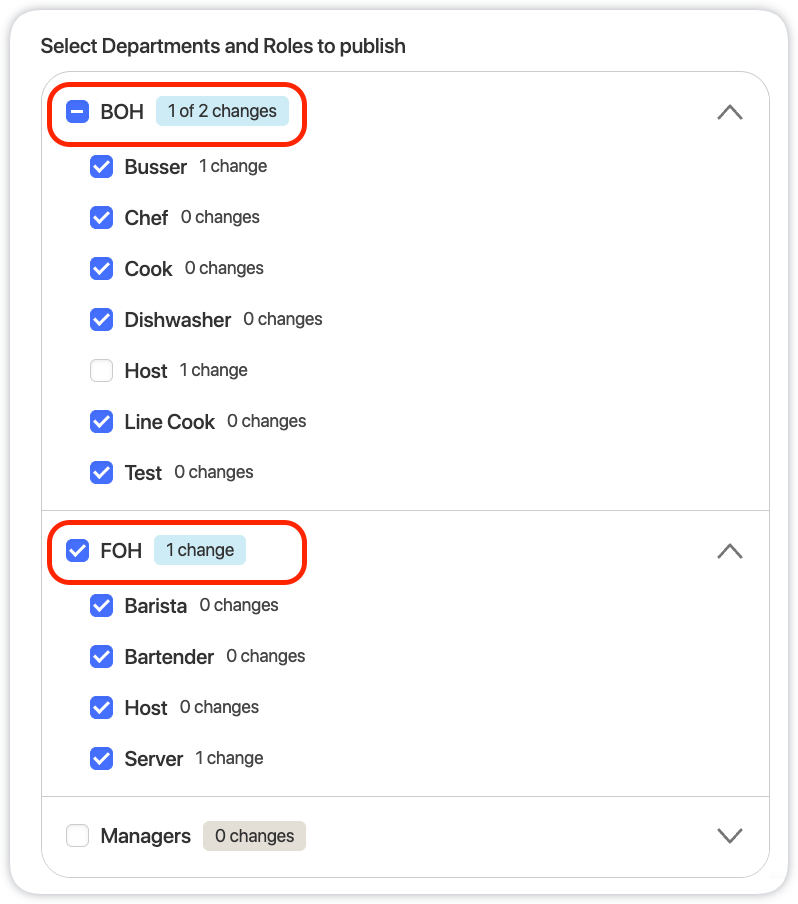Uncheck the FOH department checkbox
The height and width of the screenshot is (904, 798).
click(x=77, y=551)
